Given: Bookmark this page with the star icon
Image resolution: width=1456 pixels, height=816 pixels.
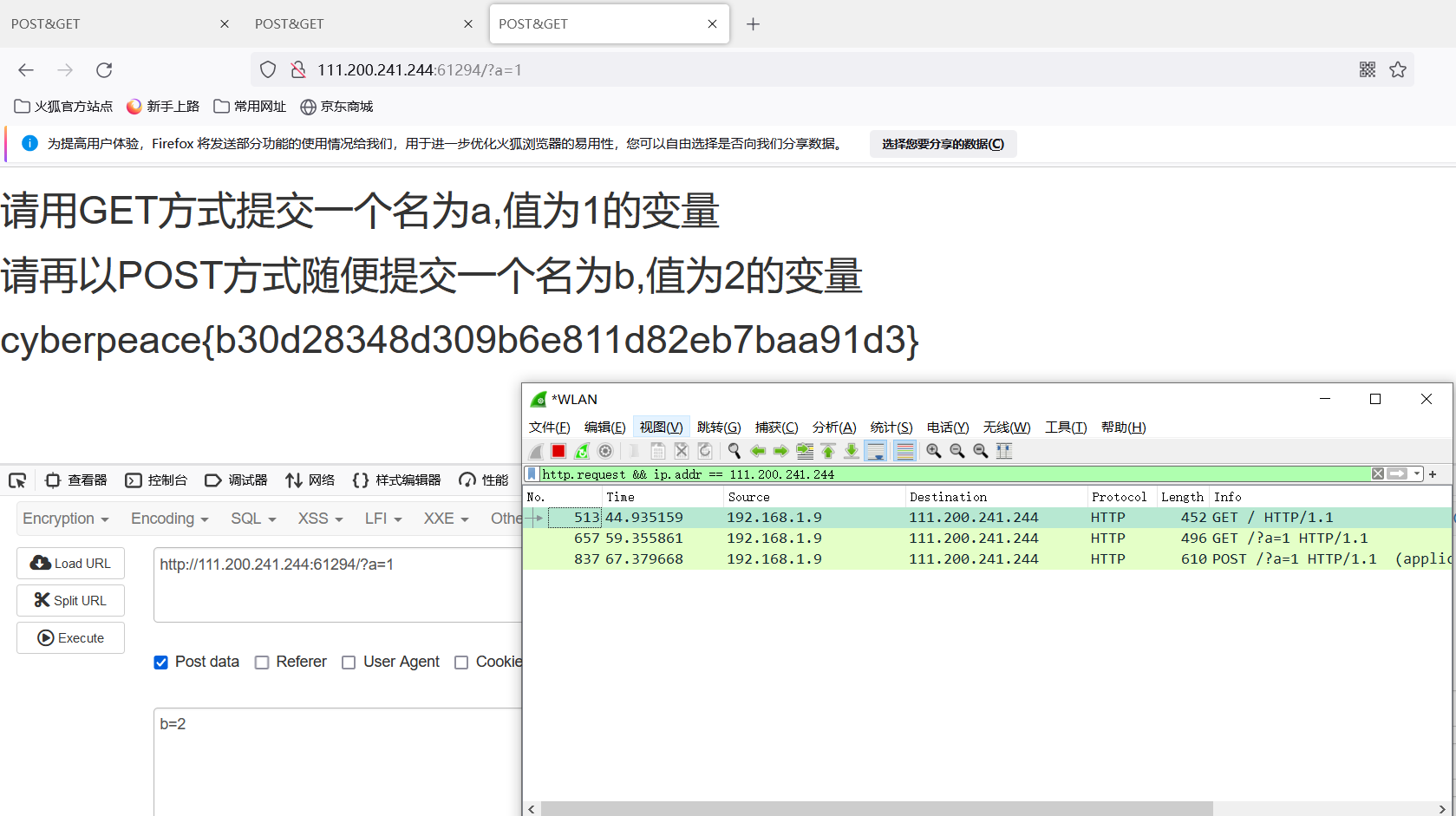Looking at the screenshot, I should [1398, 70].
